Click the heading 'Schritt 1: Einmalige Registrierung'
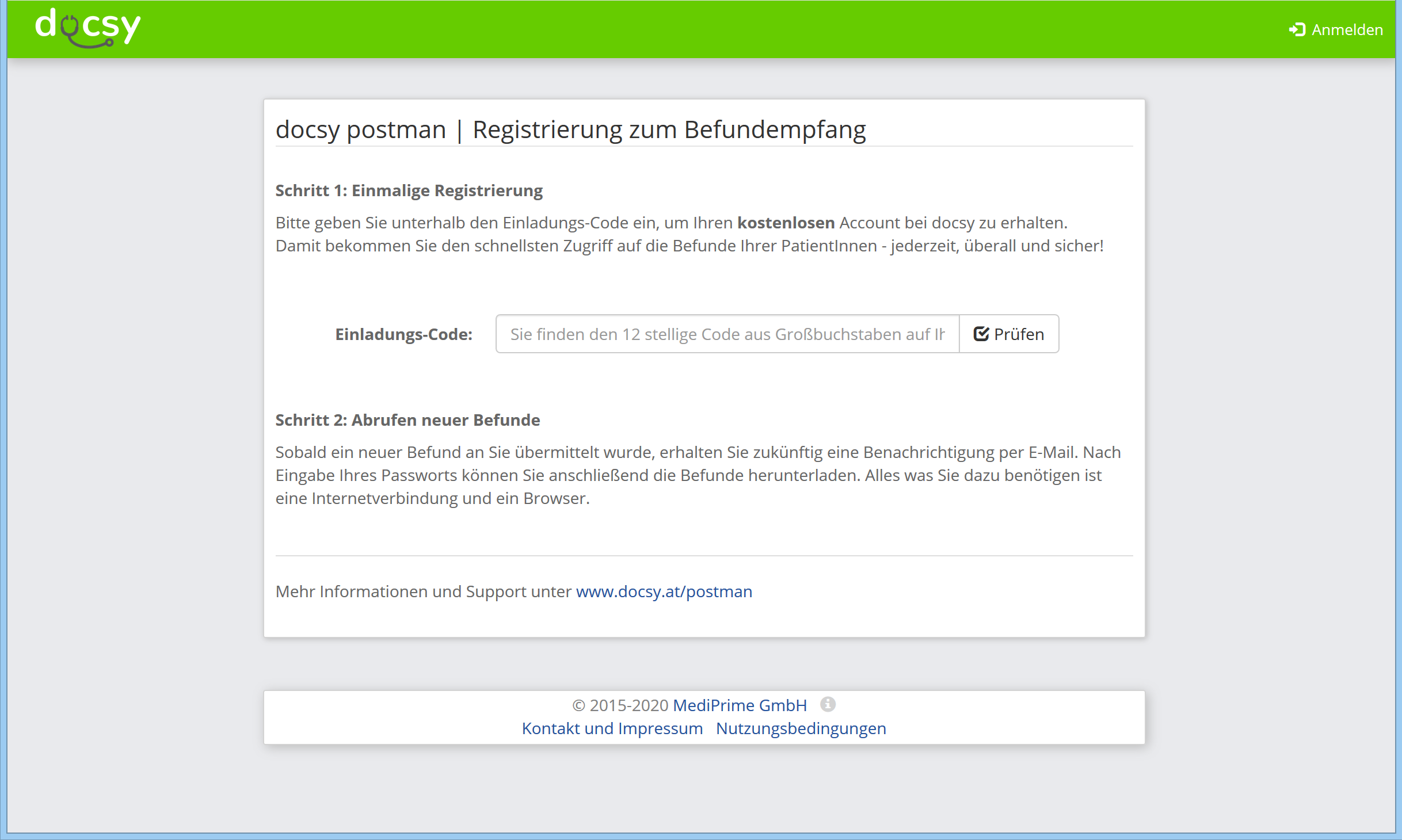The height and width of the screenshot is (840, 1402). [x=409, y=190]
